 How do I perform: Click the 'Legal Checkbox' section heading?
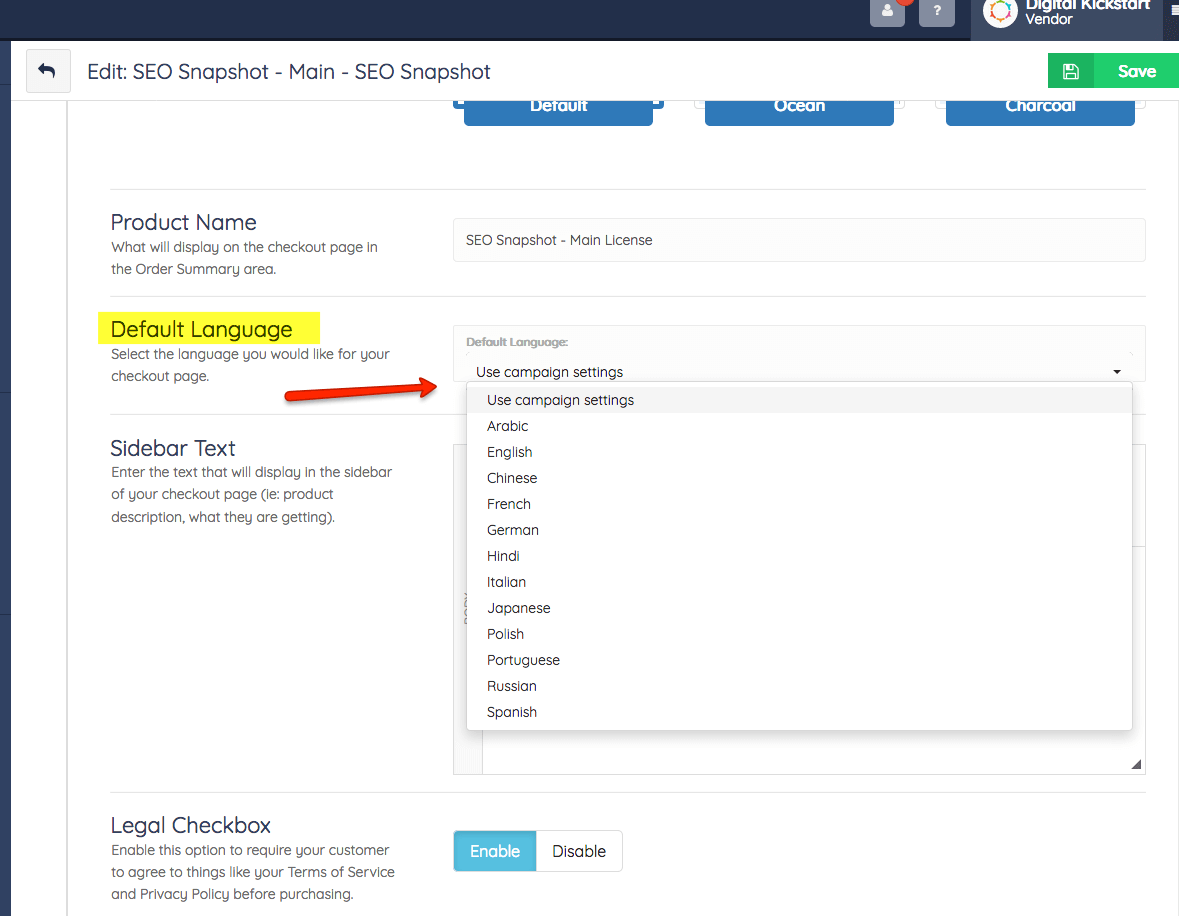[190, 825]
